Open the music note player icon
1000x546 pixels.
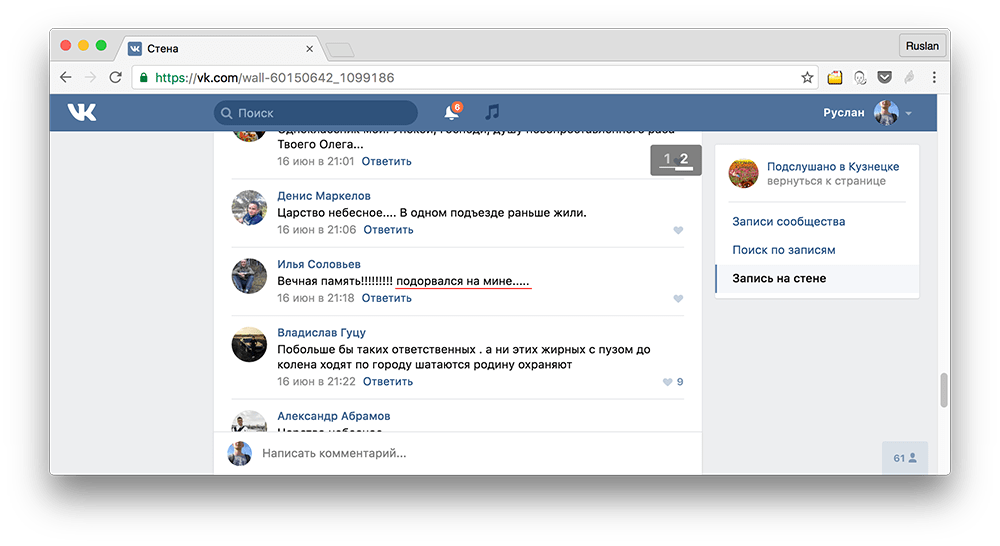[x=492, y=112]
